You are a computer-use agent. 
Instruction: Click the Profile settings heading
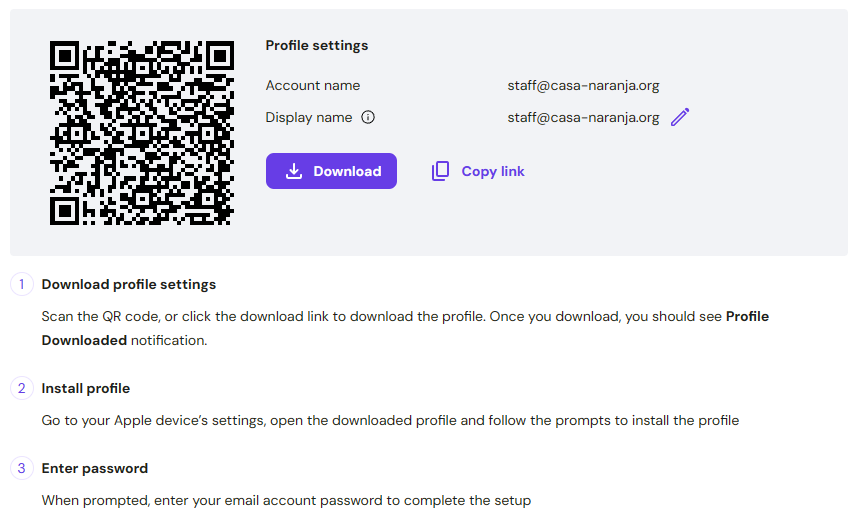[x=317, y=45]
